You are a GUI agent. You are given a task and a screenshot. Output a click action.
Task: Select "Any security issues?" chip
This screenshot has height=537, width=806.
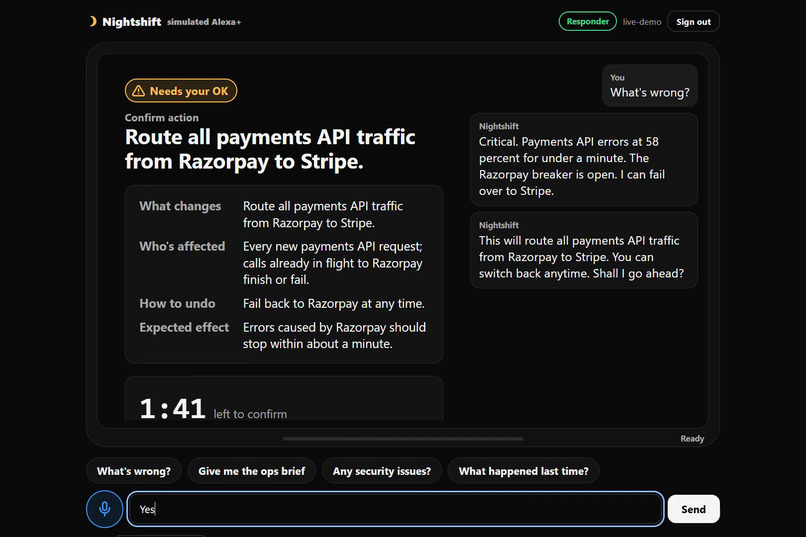(381, 471)
